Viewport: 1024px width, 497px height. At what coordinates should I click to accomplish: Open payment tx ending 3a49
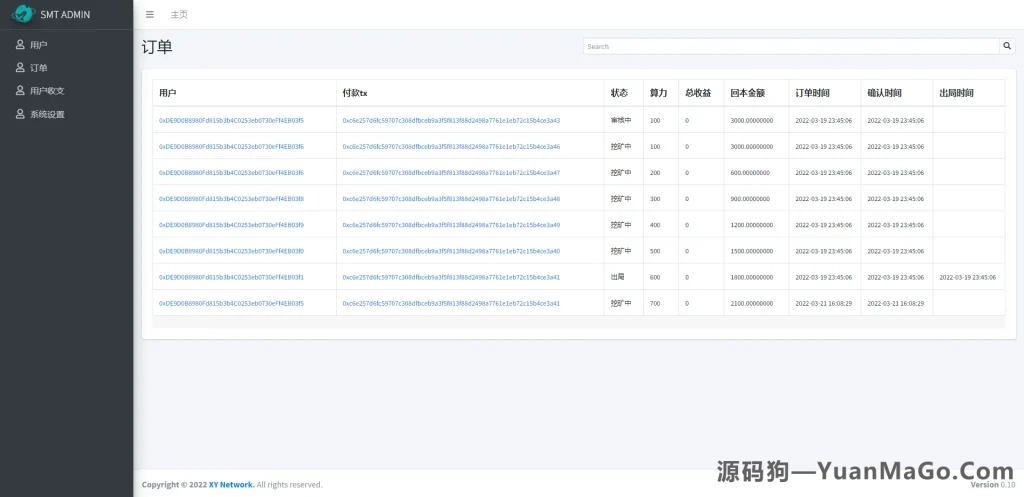(451, 225)
